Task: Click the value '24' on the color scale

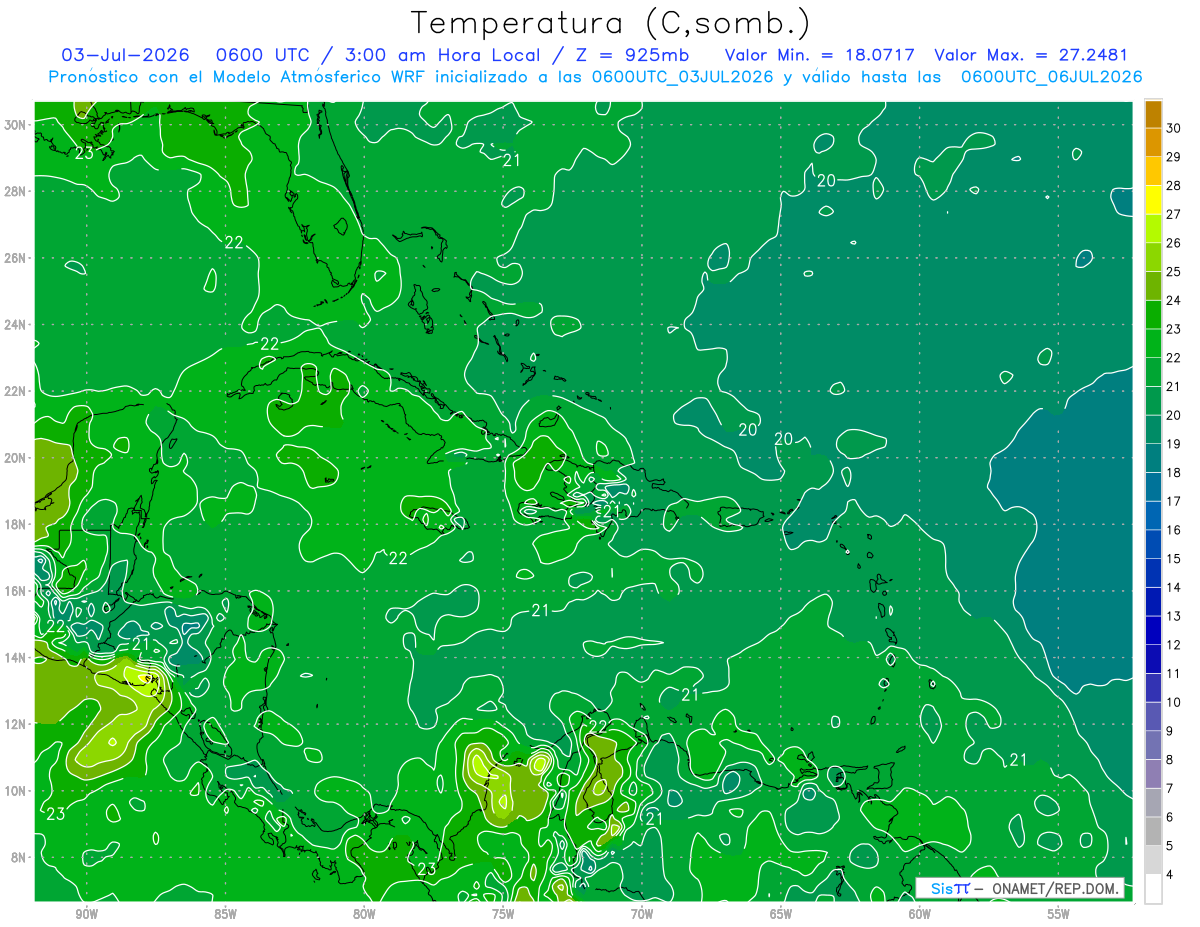Action: [x=1174, y=300]
